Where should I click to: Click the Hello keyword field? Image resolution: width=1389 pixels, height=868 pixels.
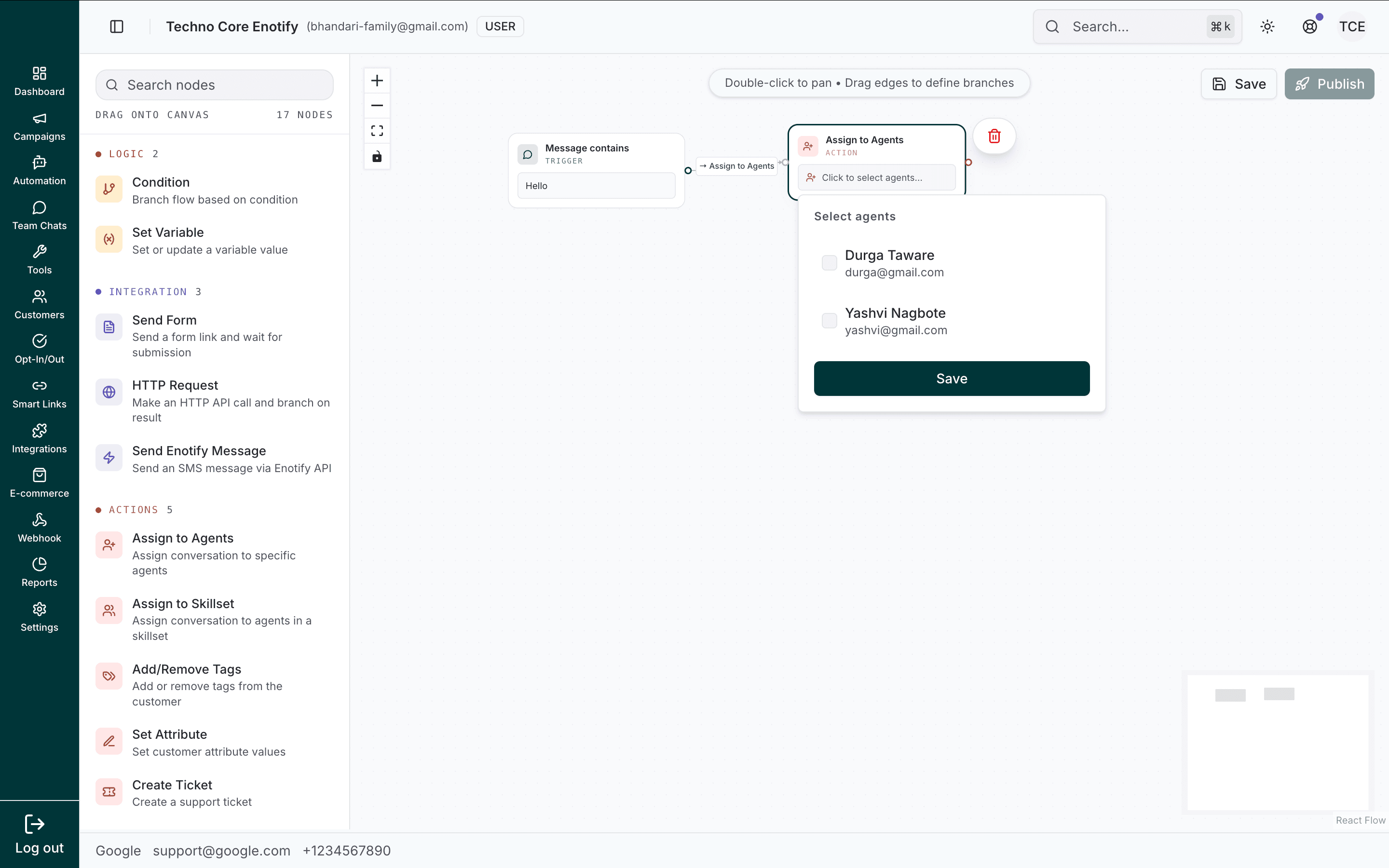596,186
